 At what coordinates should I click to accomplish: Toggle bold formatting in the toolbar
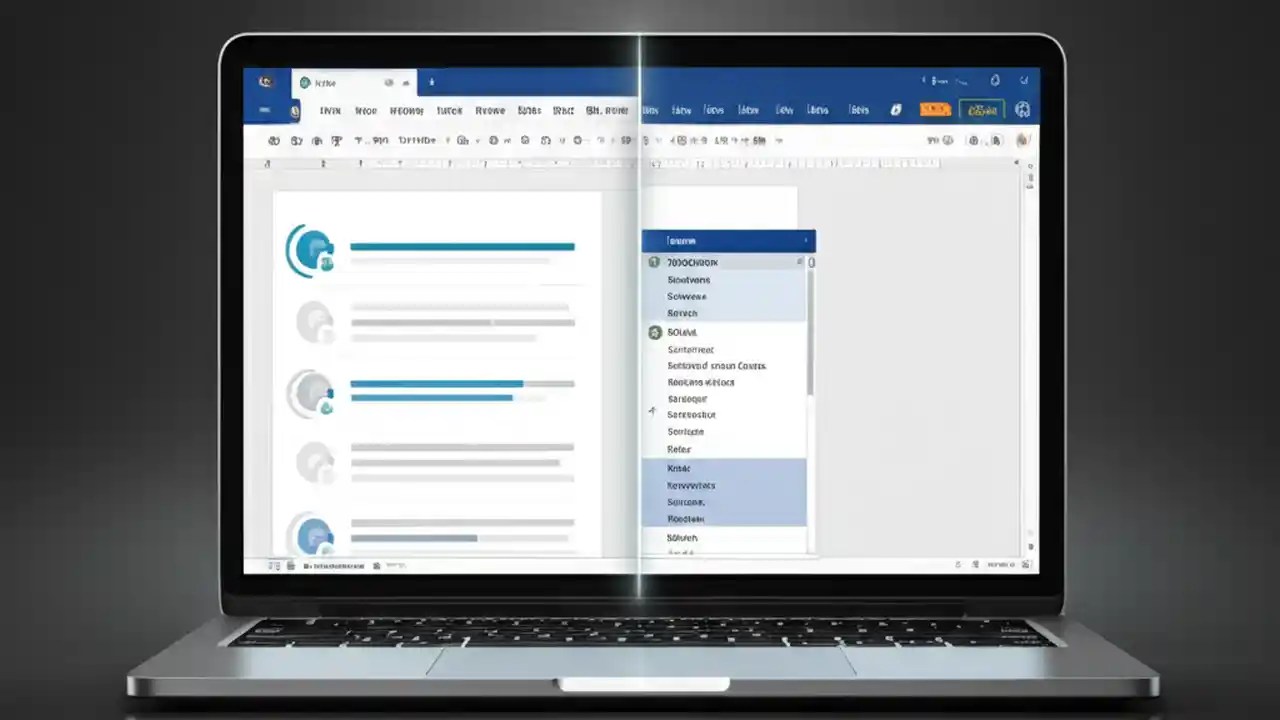coord(494,140)
